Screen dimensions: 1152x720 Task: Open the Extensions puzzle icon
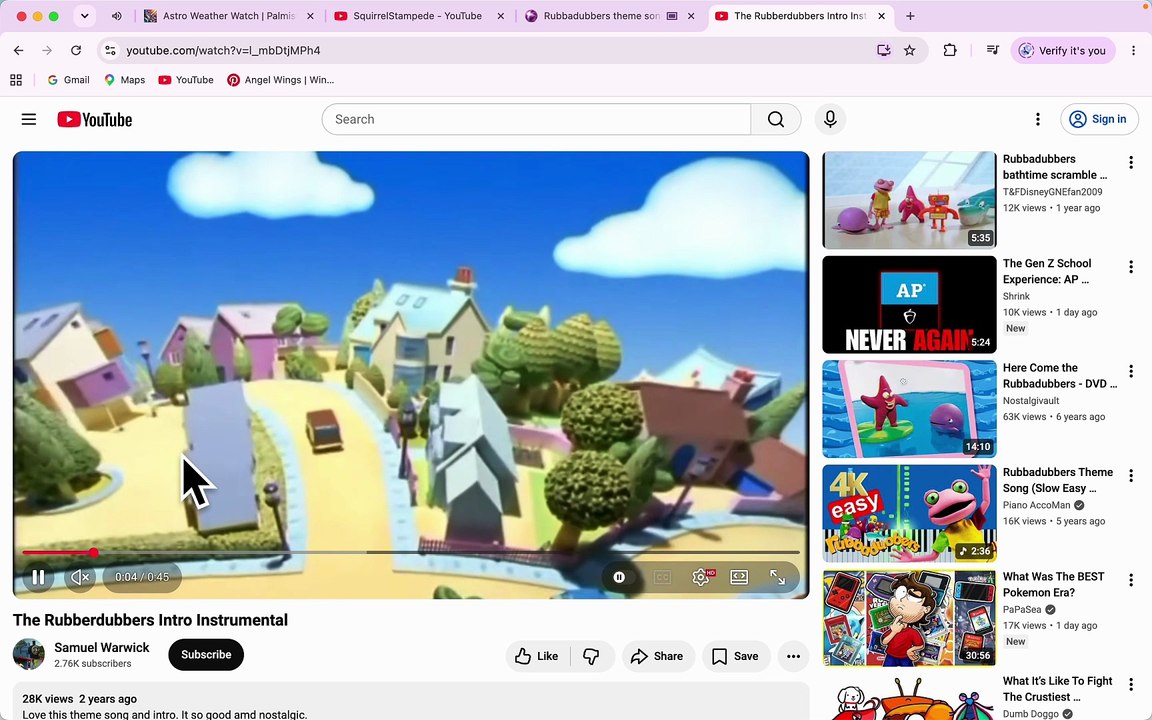pos(950,50)
